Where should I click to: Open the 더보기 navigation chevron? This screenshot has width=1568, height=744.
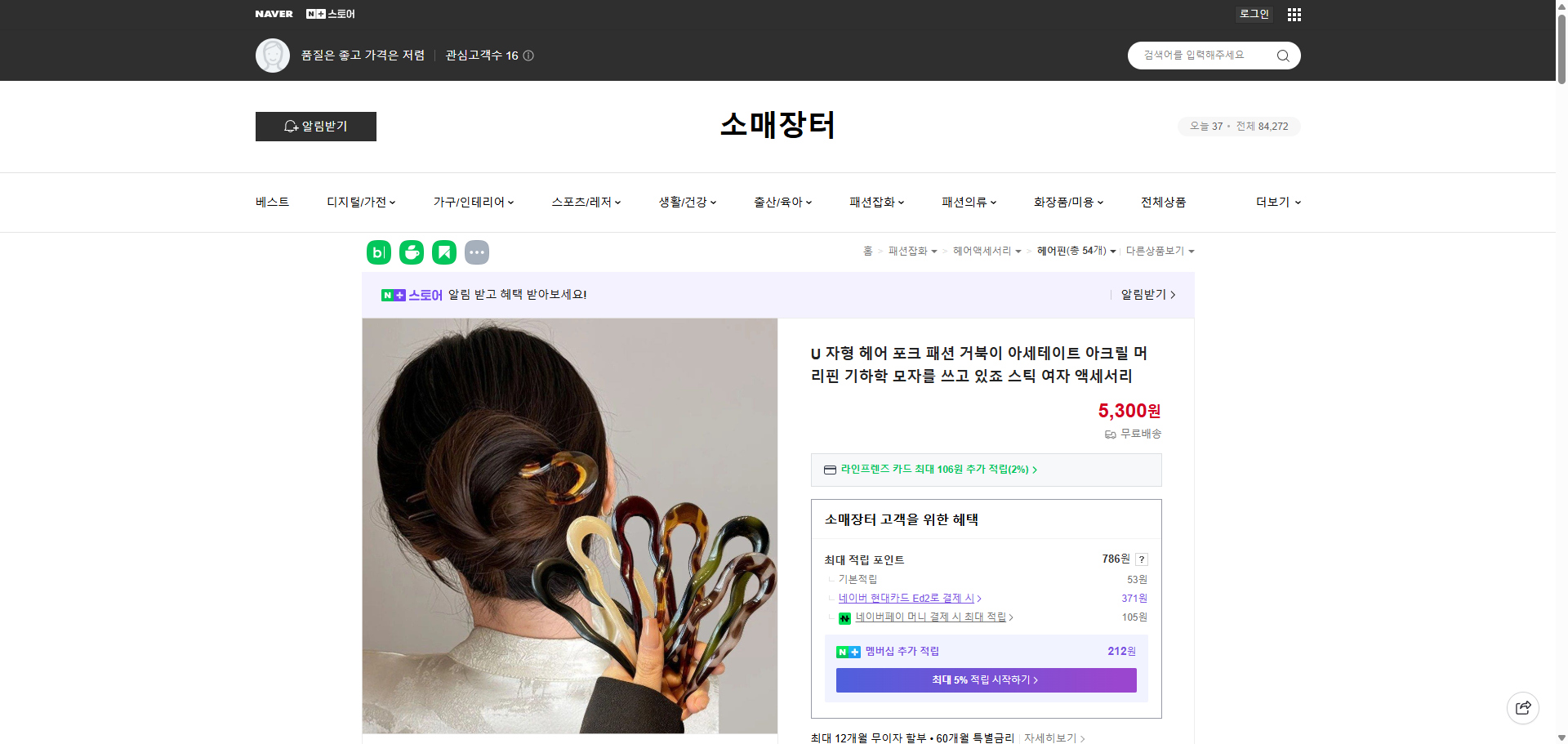(1297, 202)
